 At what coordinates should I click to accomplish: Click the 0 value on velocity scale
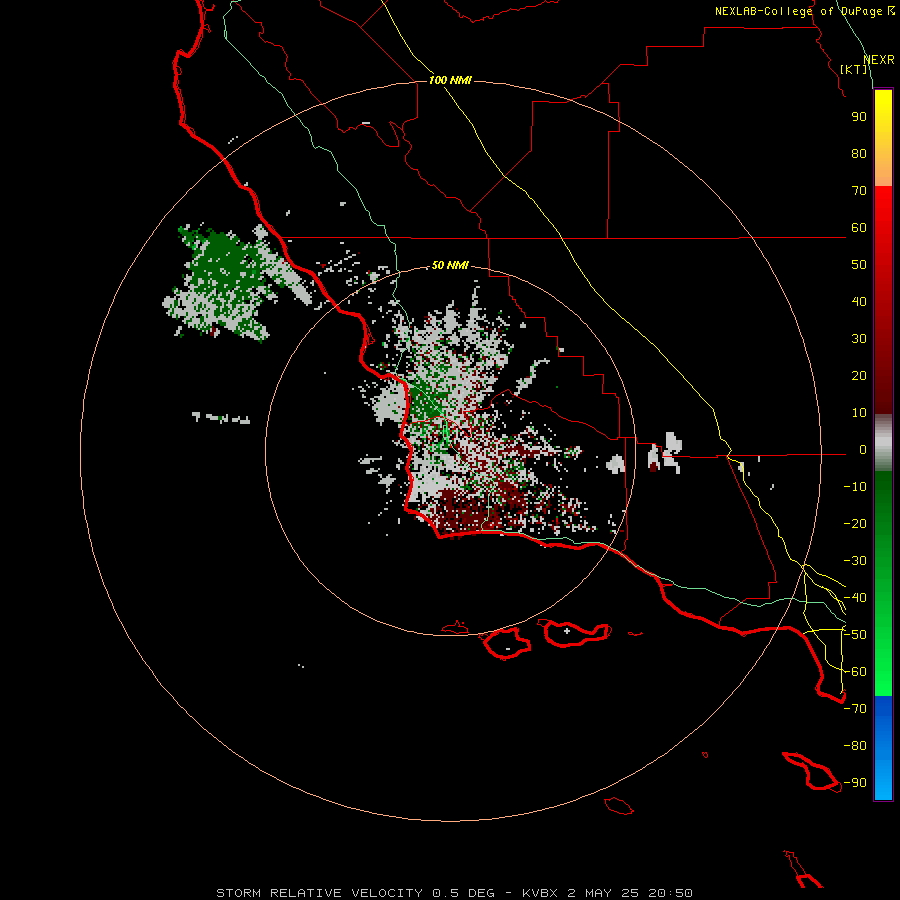click(863, 449)
